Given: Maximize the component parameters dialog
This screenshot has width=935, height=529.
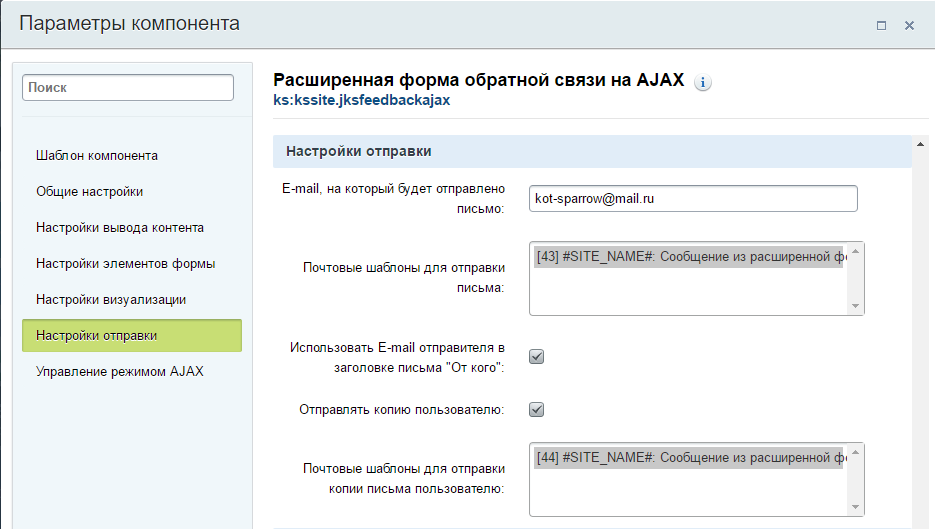Looking at the screenshot, I should point(881,25).
